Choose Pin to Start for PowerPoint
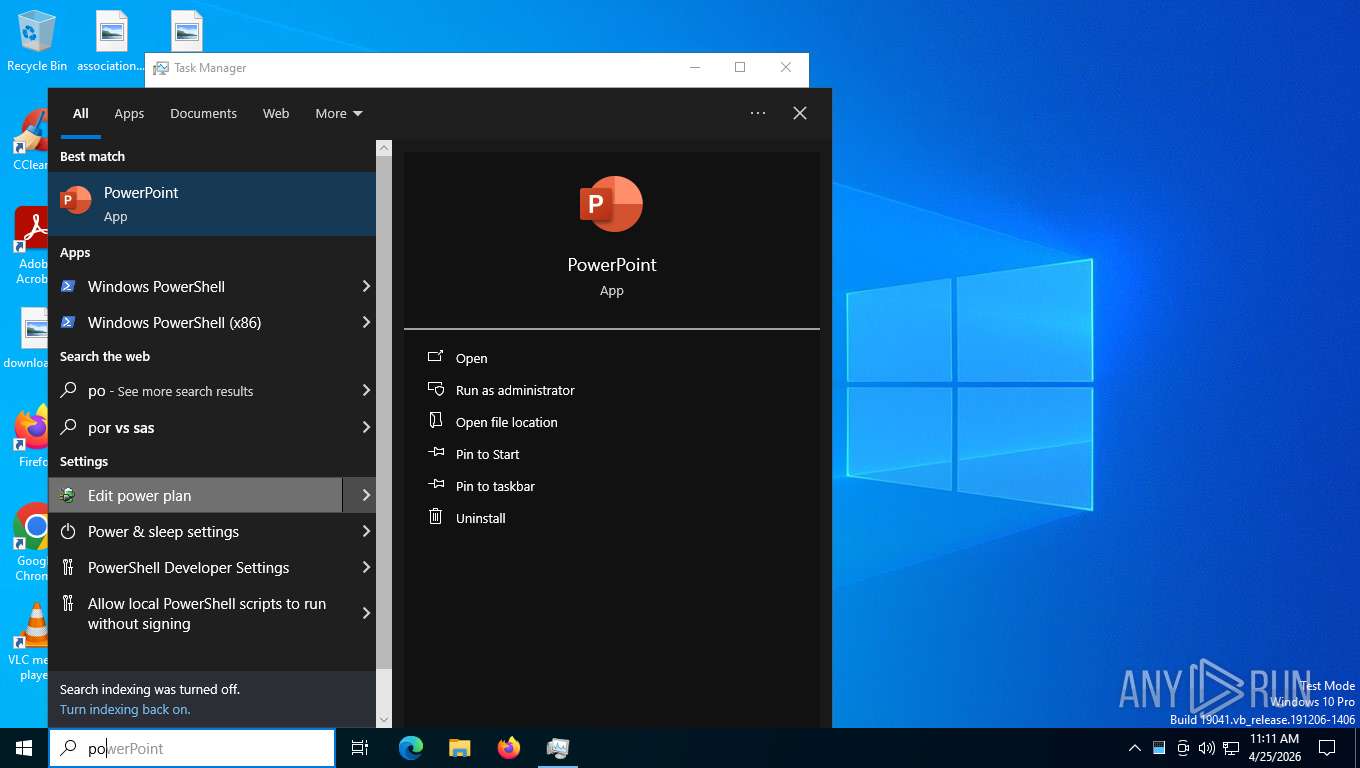 pyautogui.click(x=488, y=454)
